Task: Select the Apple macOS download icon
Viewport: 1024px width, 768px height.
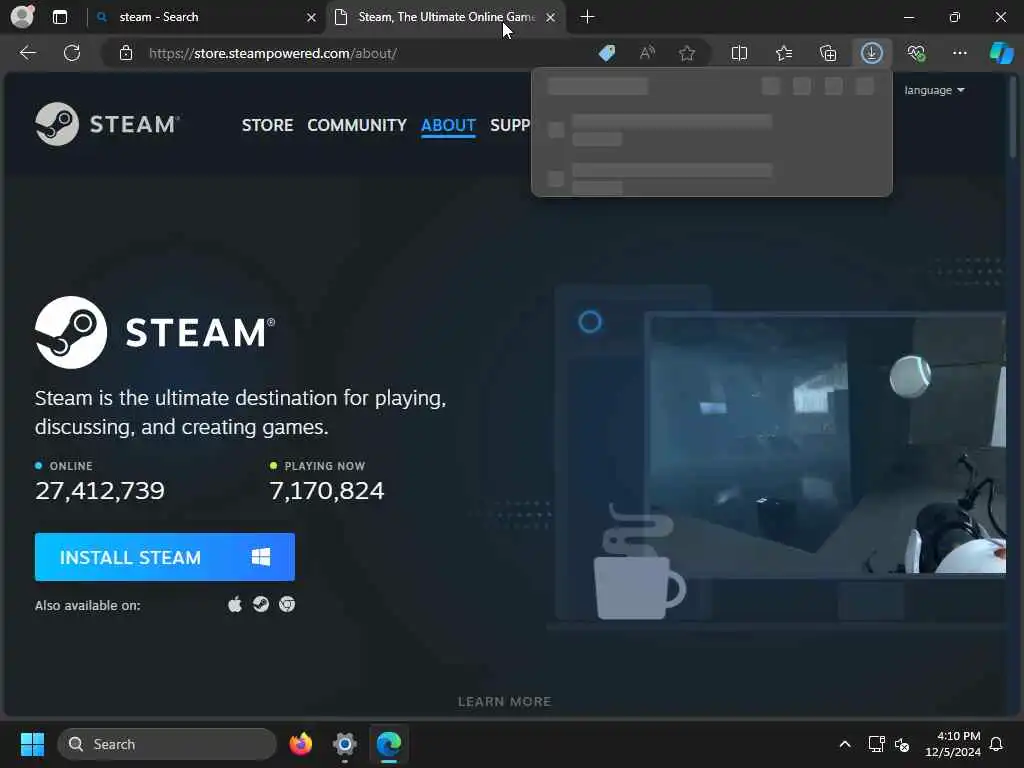Action: [x=235, y=604]
